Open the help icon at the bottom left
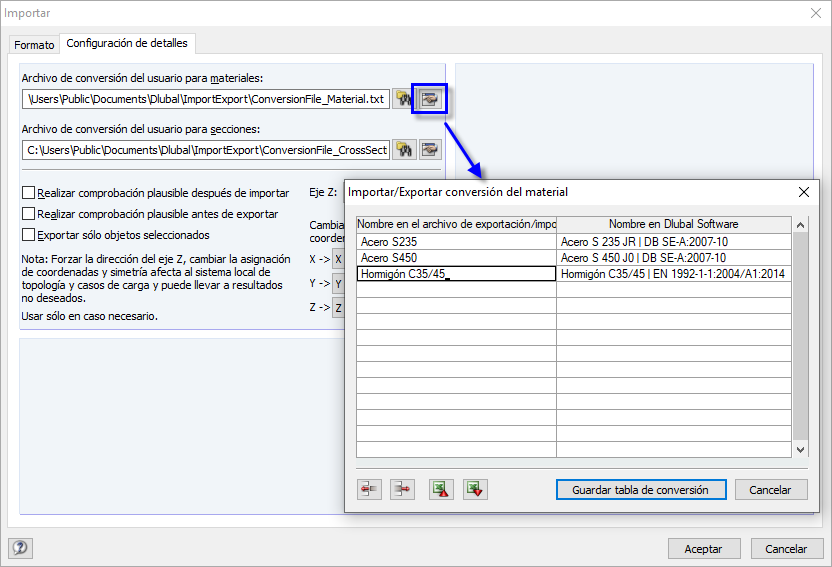This screenshot has height=567, width=832. (x=20, y=547)
